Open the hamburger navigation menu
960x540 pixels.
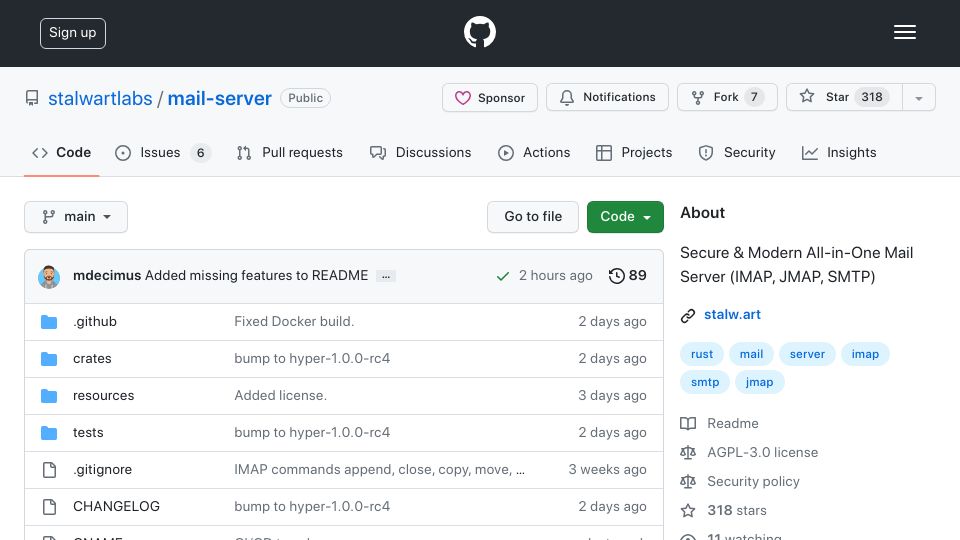point(904,32)
